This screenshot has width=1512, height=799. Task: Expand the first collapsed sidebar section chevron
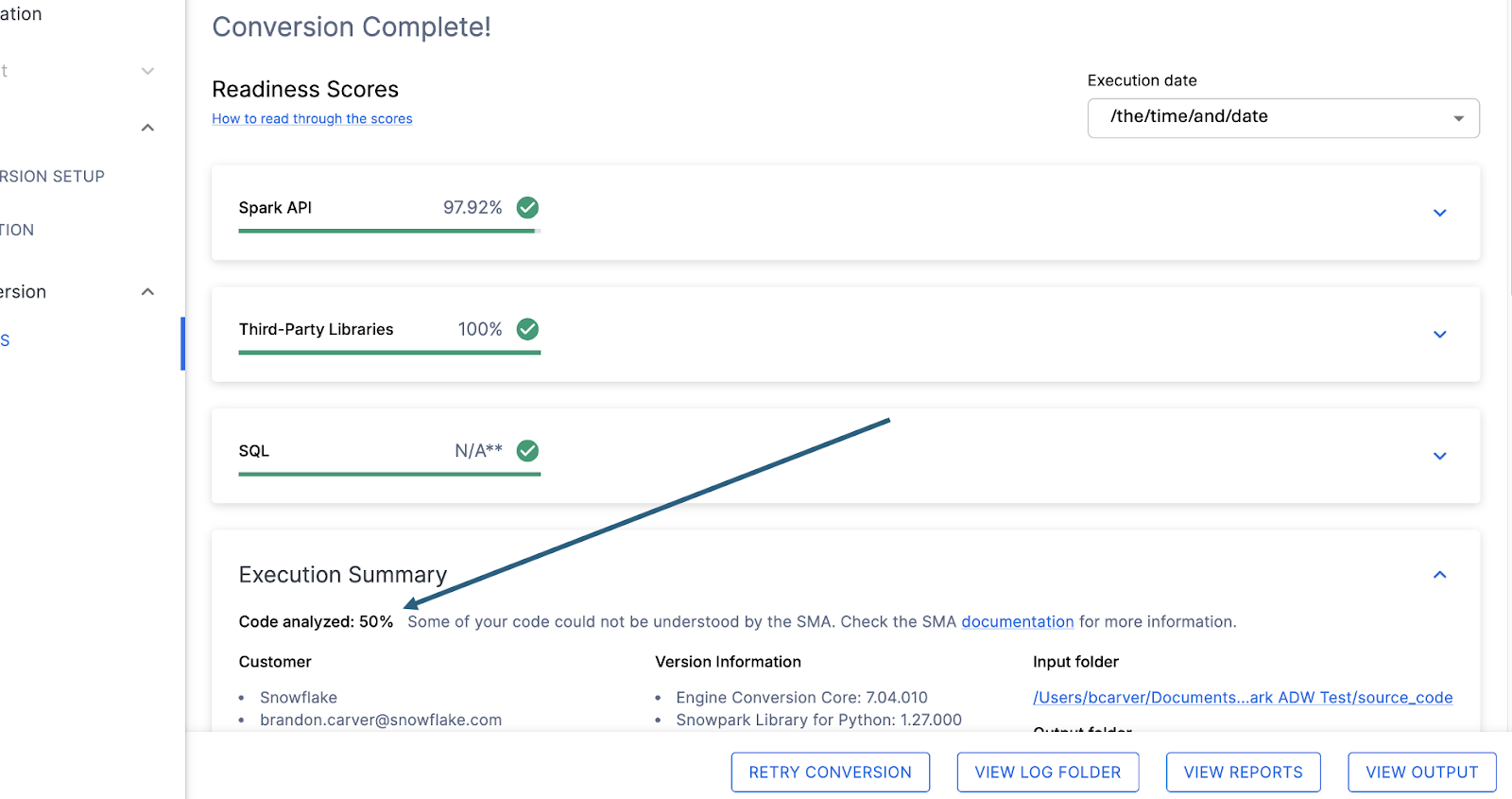tap(147, 71)
